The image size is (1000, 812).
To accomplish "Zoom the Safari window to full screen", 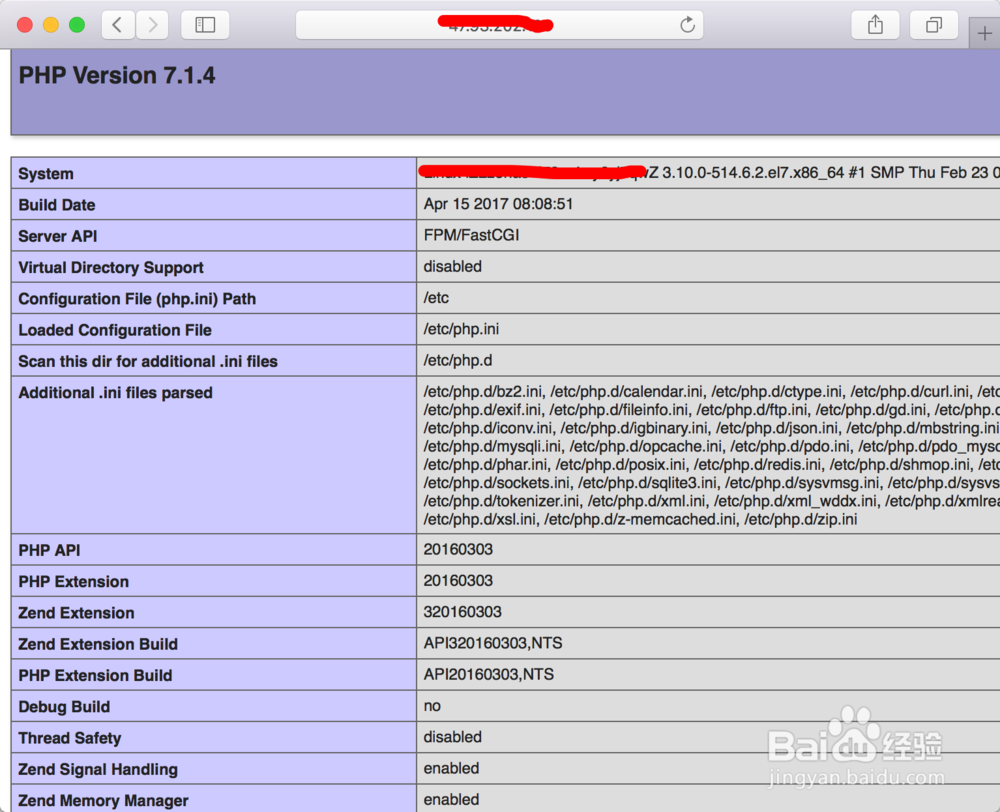I will pos(77,25).
